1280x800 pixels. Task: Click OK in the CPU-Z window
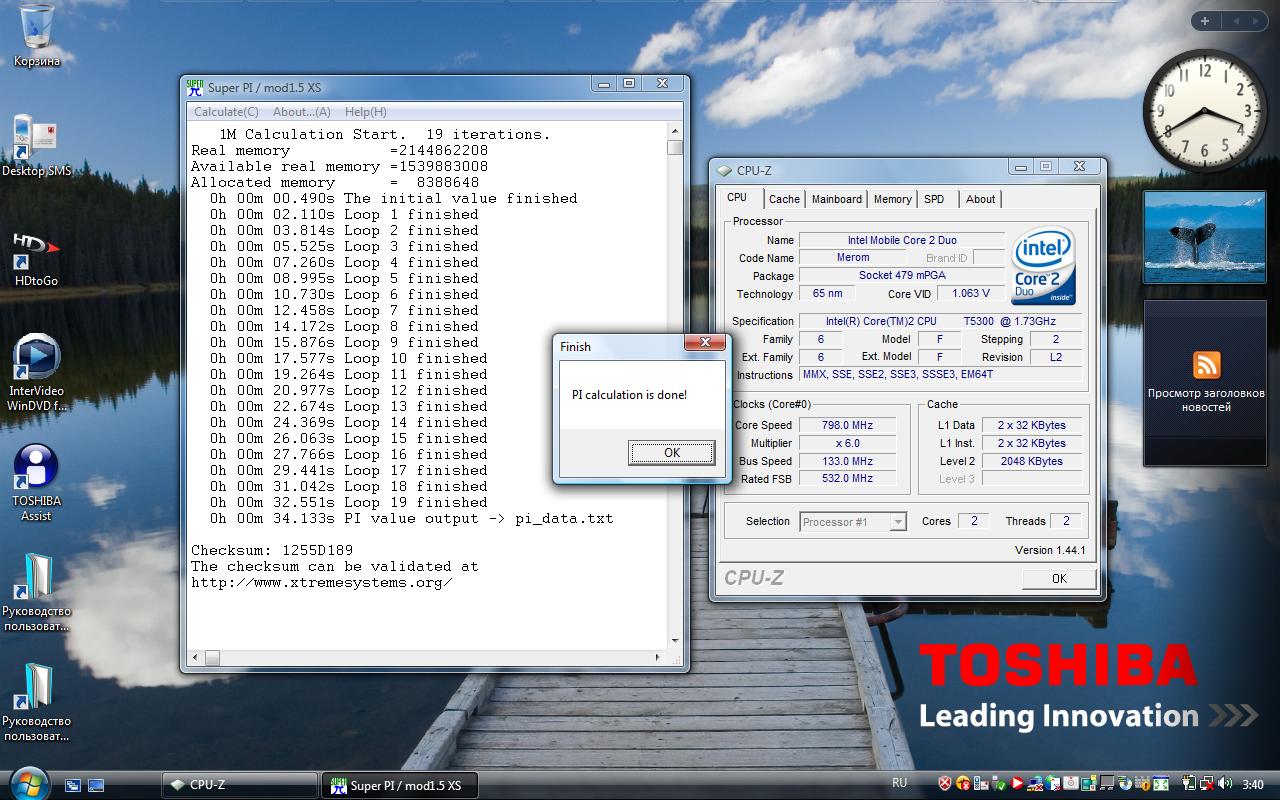pyautogui.click(x=1059, y=579)
